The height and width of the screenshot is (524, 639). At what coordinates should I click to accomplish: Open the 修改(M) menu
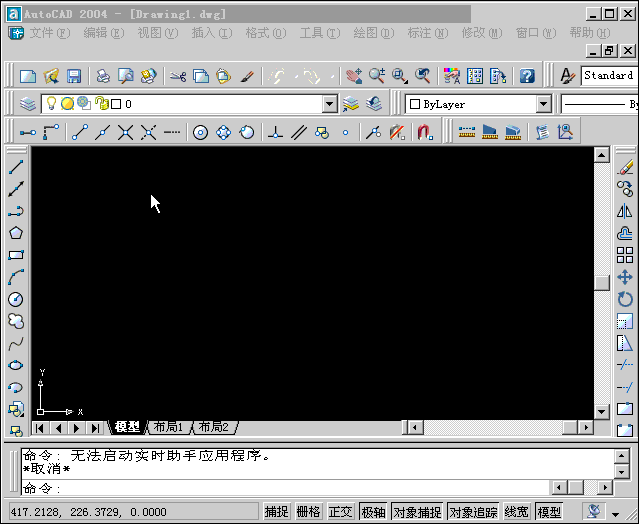481,33
